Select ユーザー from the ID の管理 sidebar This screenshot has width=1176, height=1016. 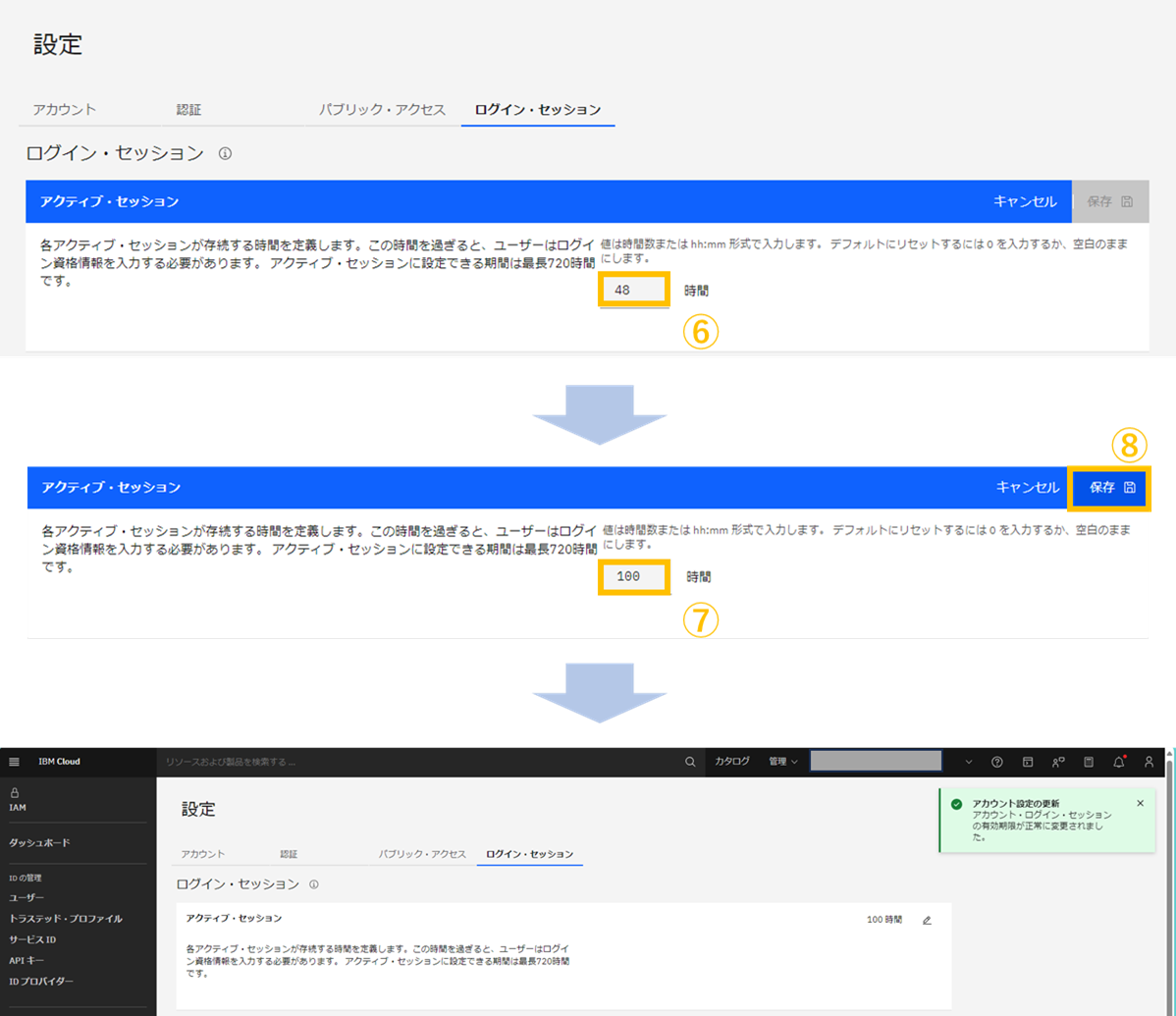(28, 897)
